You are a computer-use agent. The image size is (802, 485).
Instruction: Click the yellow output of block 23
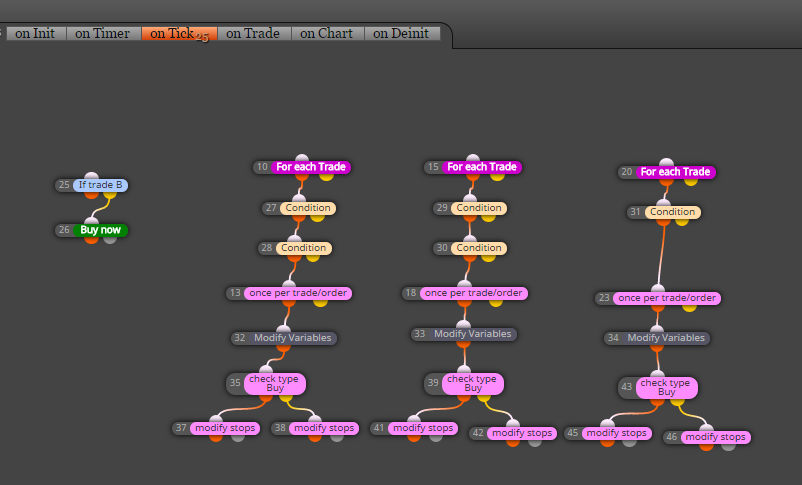(x=689, y=307)
